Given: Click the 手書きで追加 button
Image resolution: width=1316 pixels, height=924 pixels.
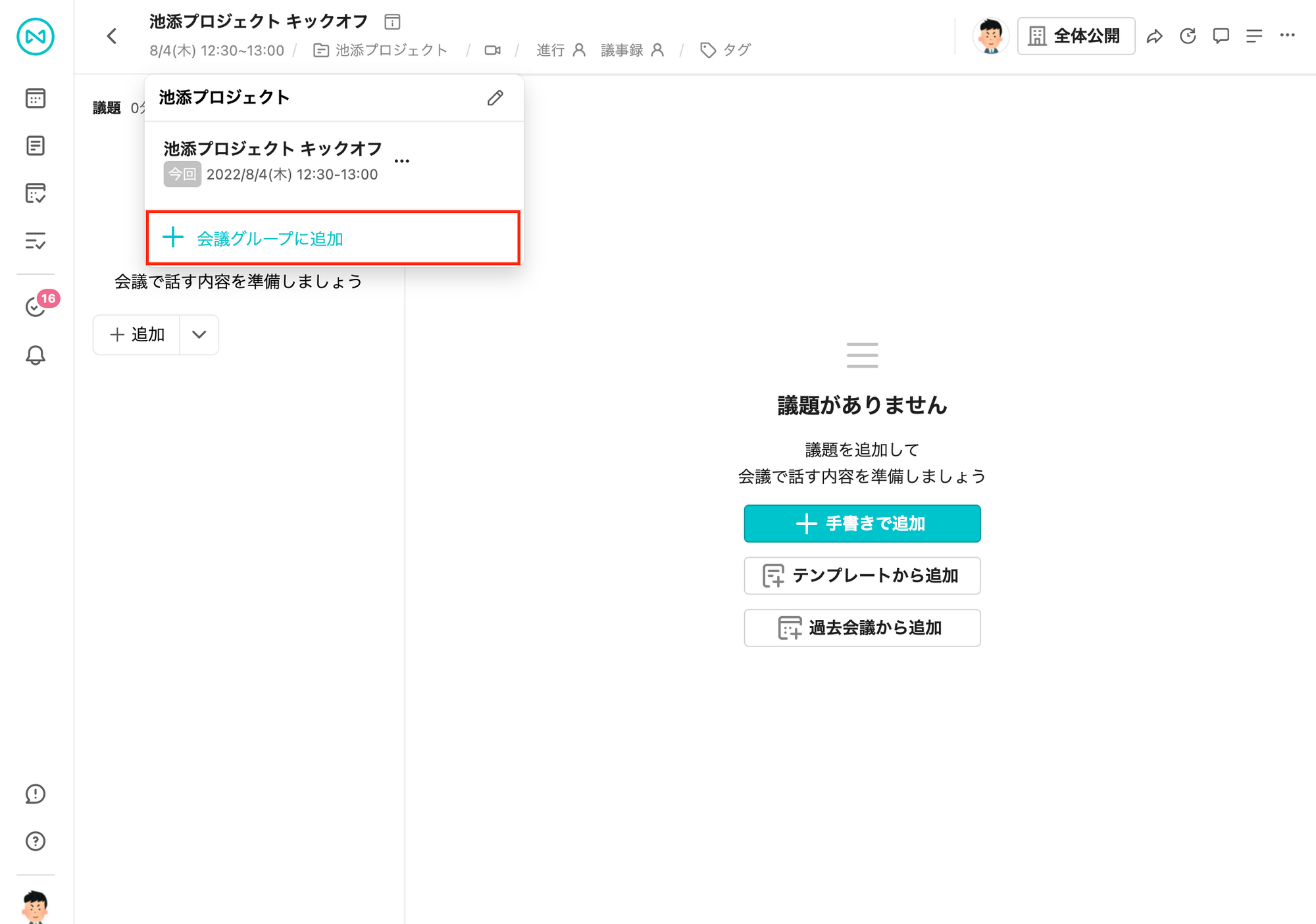Looking at the screenshot, I should 862,523.
